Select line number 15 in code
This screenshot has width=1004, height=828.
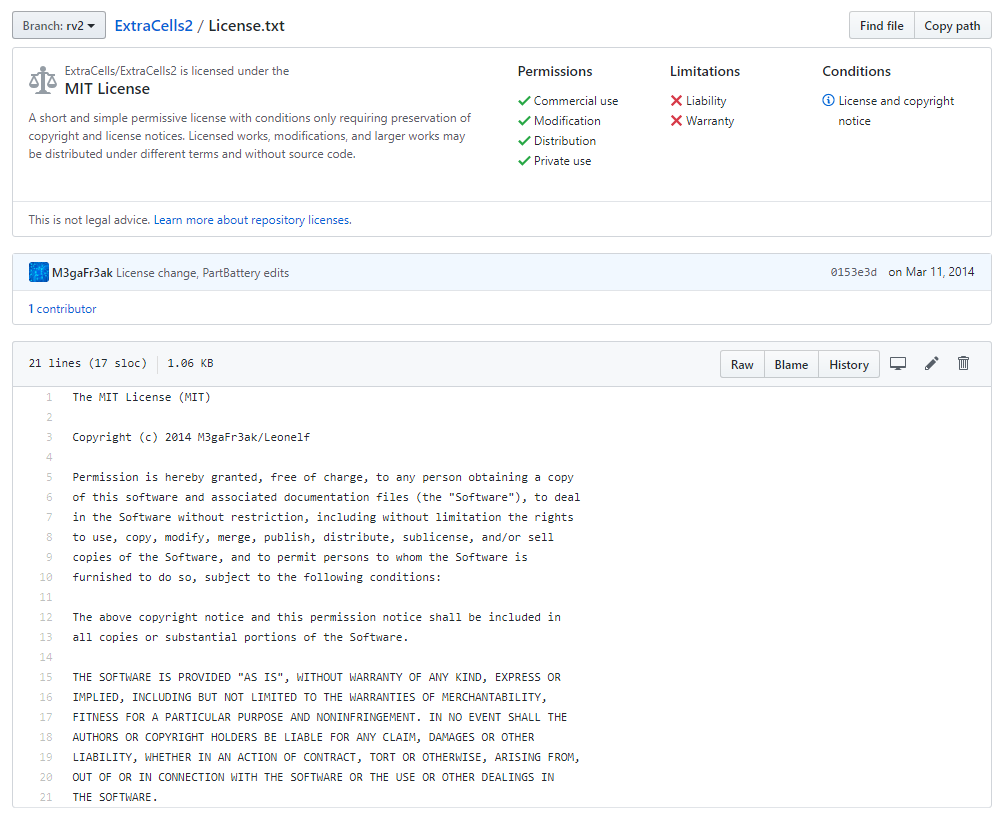[46, 677]
